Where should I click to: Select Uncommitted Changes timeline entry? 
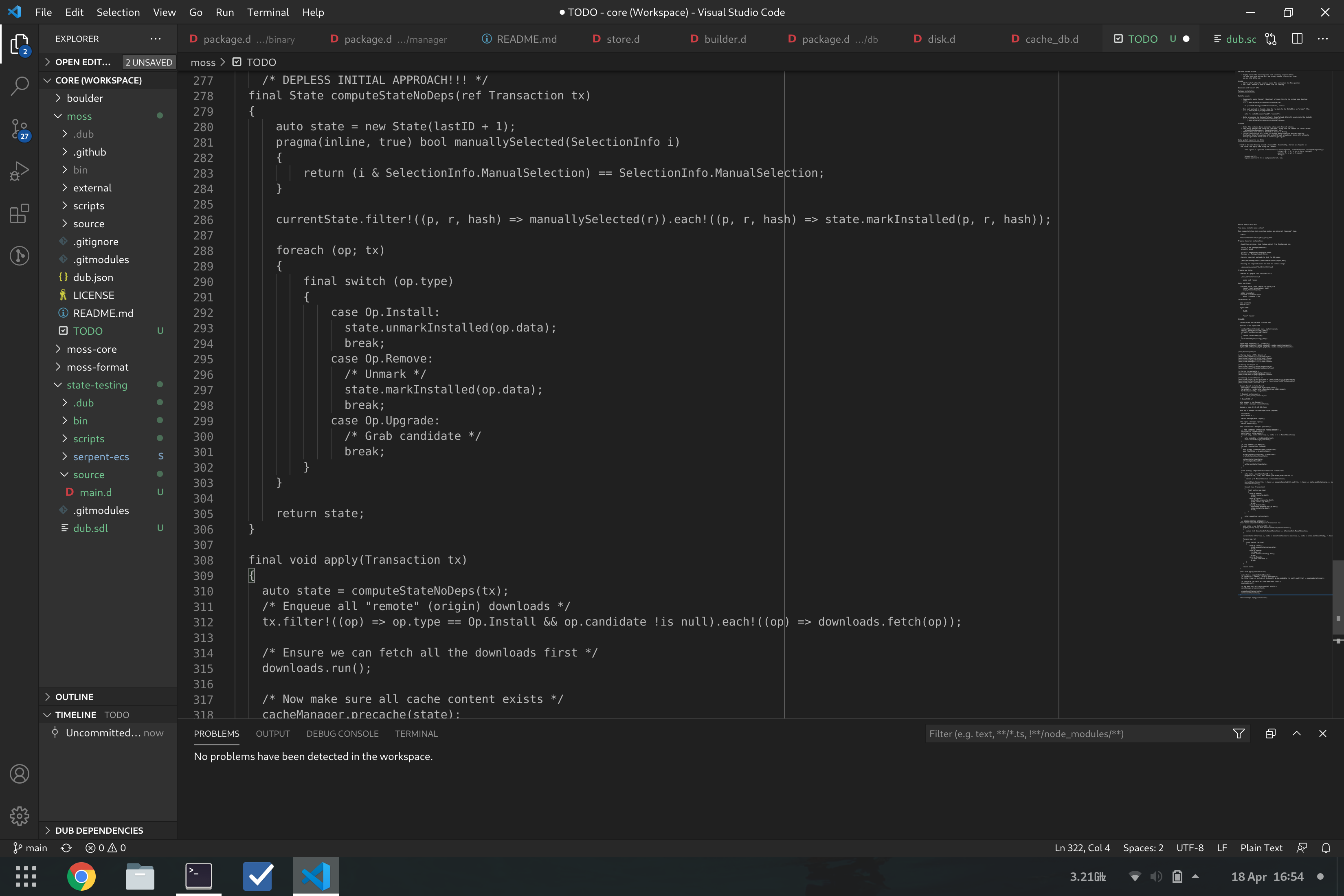(108, 733)
